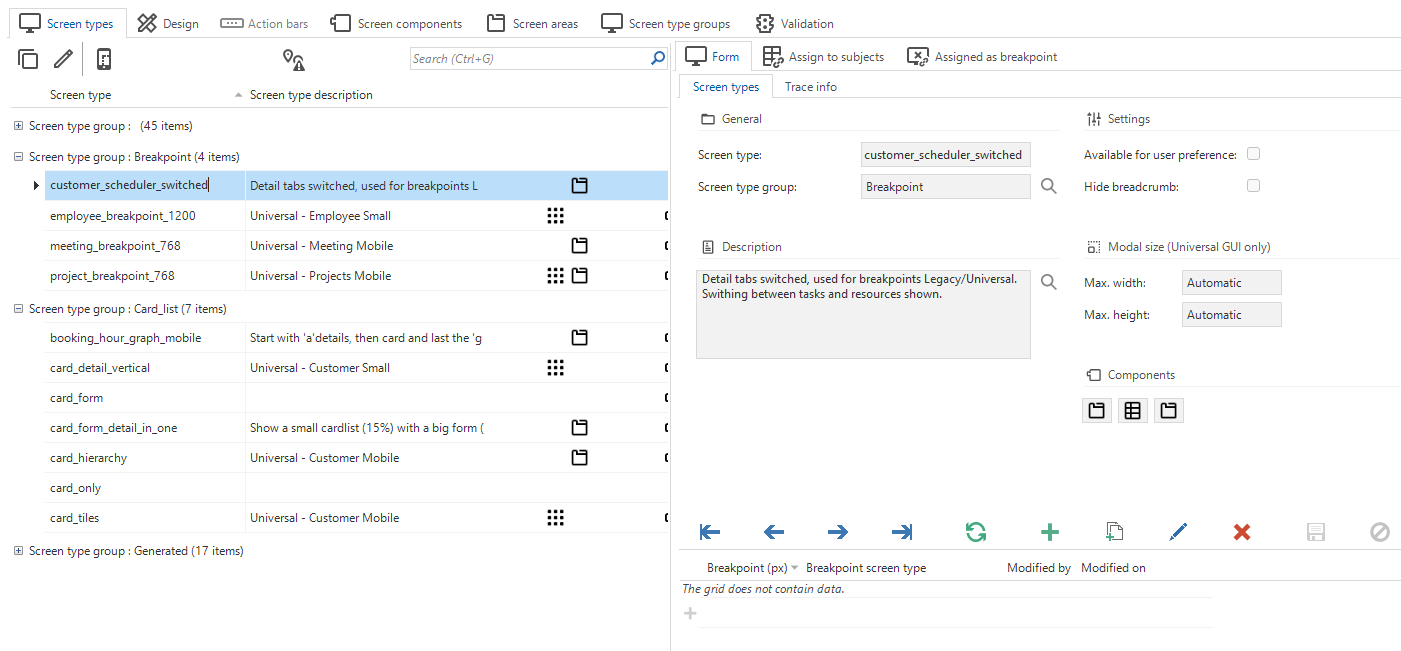1401x651 pixels.
Task: Switch to the Trace info tab
Action: [810, 87]
